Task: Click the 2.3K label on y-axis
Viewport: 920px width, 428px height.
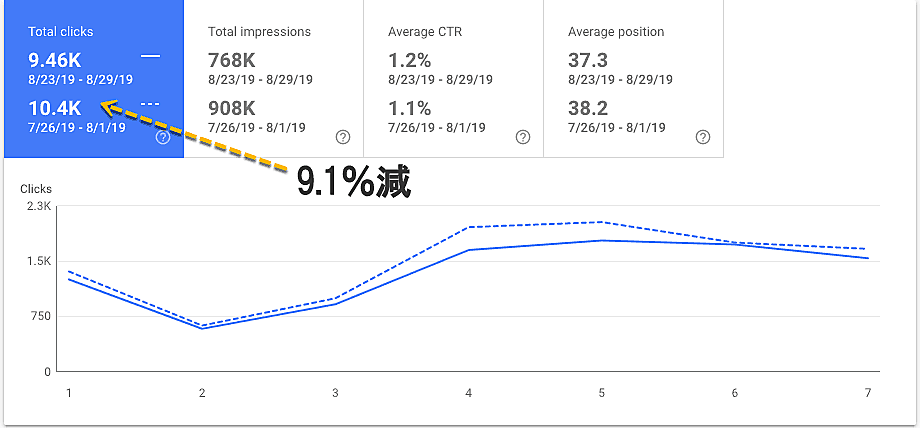Action: pyautogui.click(x=38, y=206)
